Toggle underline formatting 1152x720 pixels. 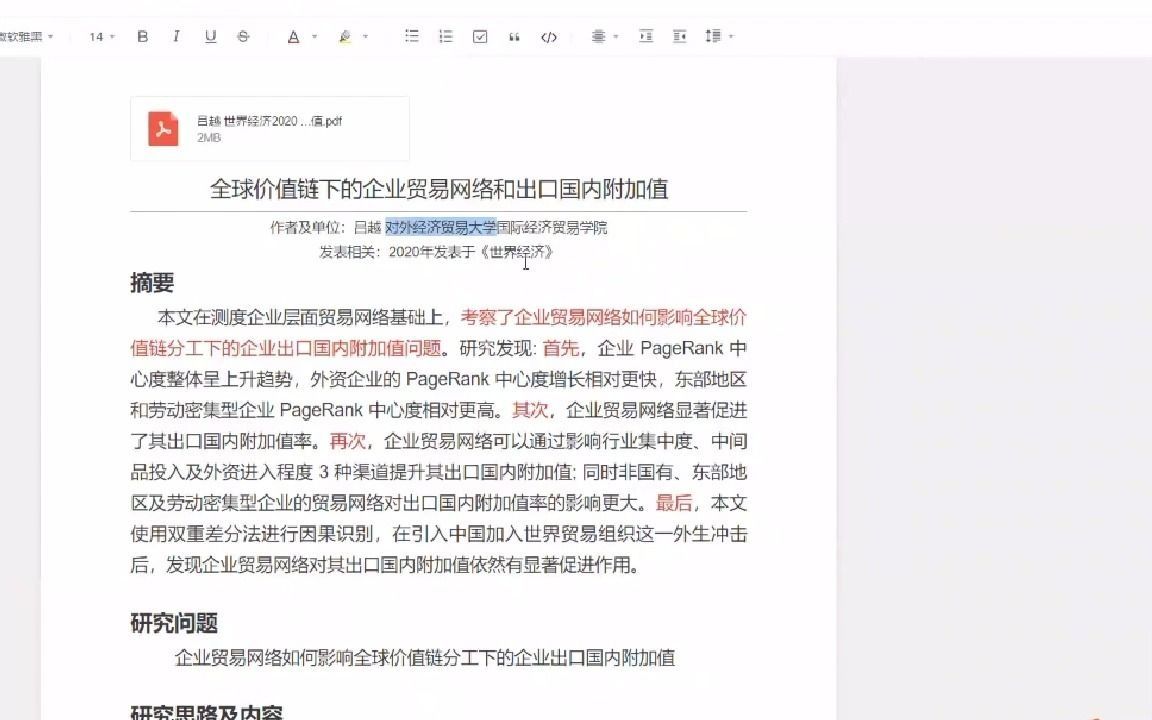(x=211, y=36)
